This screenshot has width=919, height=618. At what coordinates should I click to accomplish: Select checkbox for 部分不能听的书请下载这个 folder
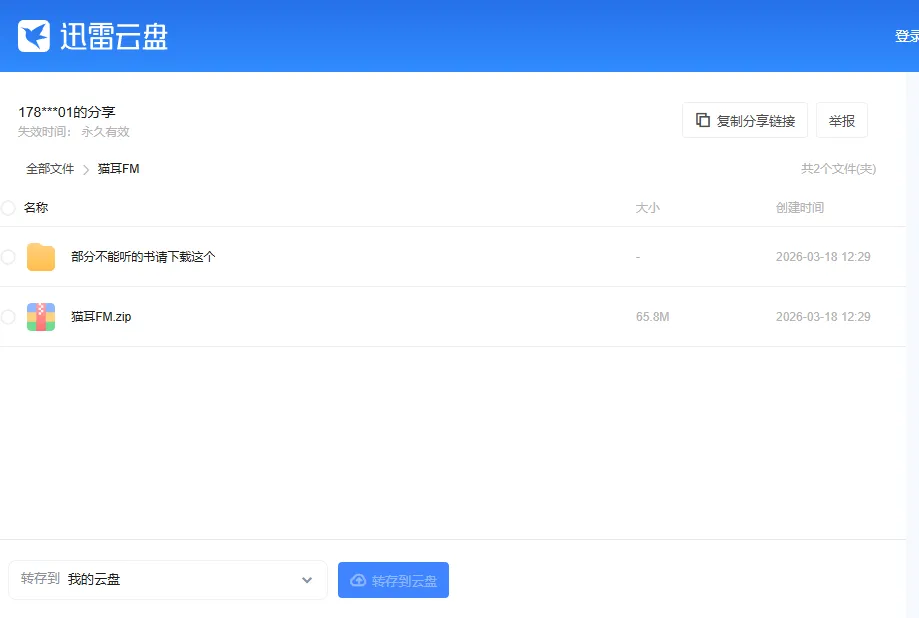[8, 257]
